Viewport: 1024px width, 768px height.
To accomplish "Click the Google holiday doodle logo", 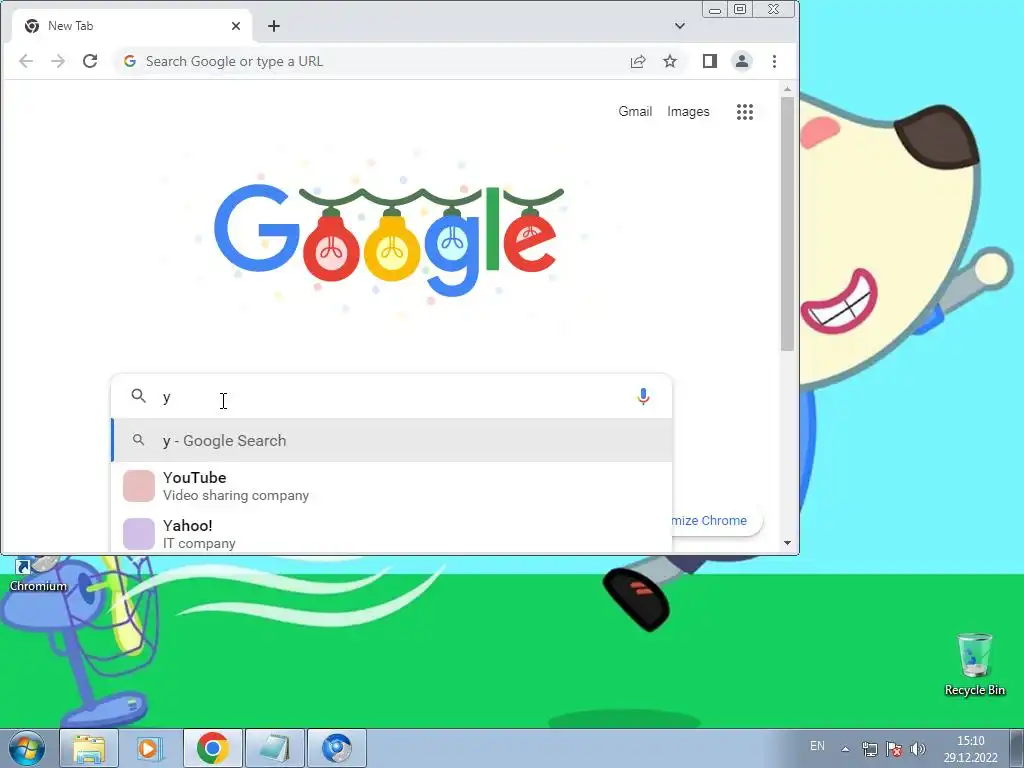I will coord(389,238).
